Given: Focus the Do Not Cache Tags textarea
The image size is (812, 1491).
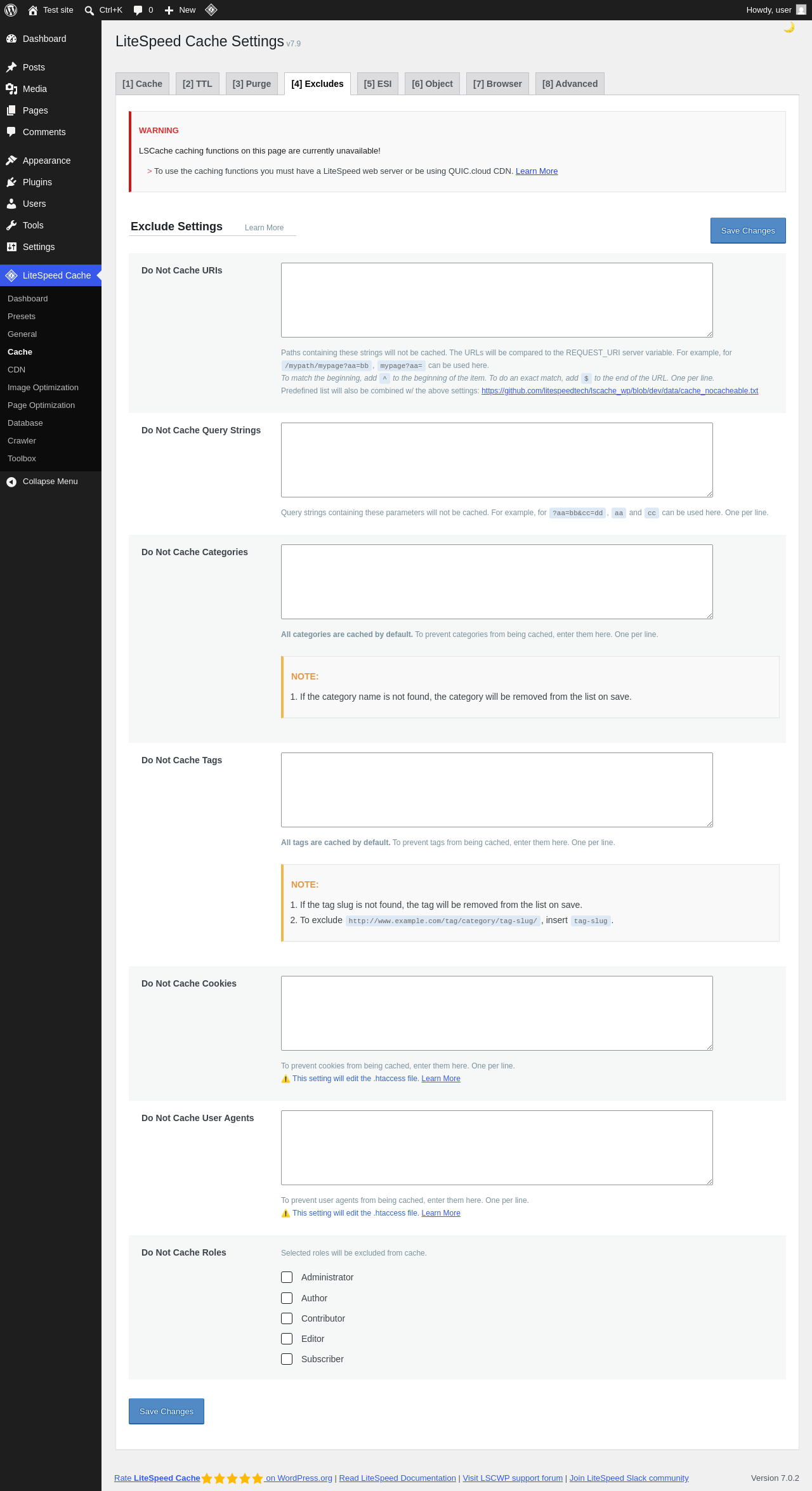Looking at the screenshot, I should tap(497, 790).
